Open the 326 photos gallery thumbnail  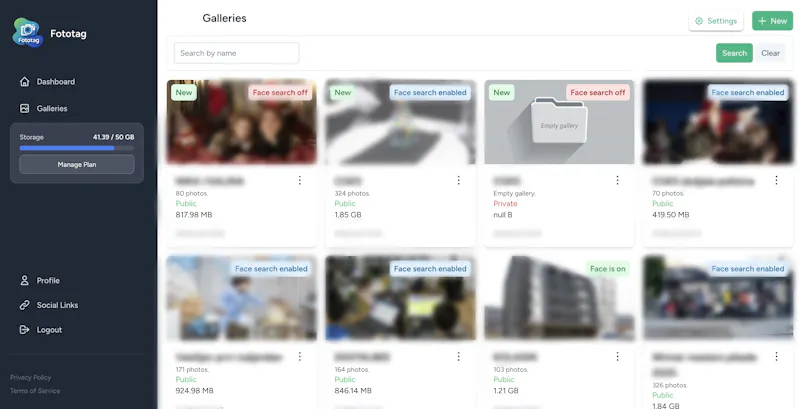(x=718, y=298)
